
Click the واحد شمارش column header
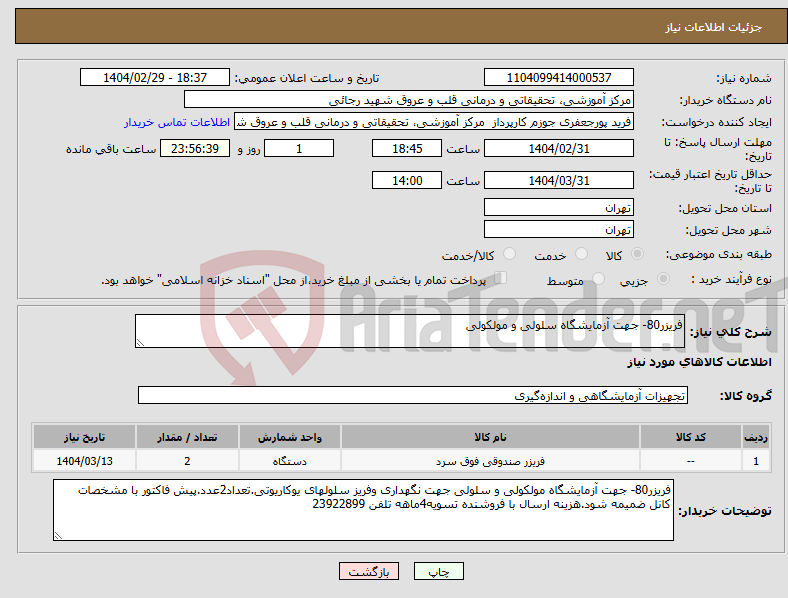coord(290,437)
